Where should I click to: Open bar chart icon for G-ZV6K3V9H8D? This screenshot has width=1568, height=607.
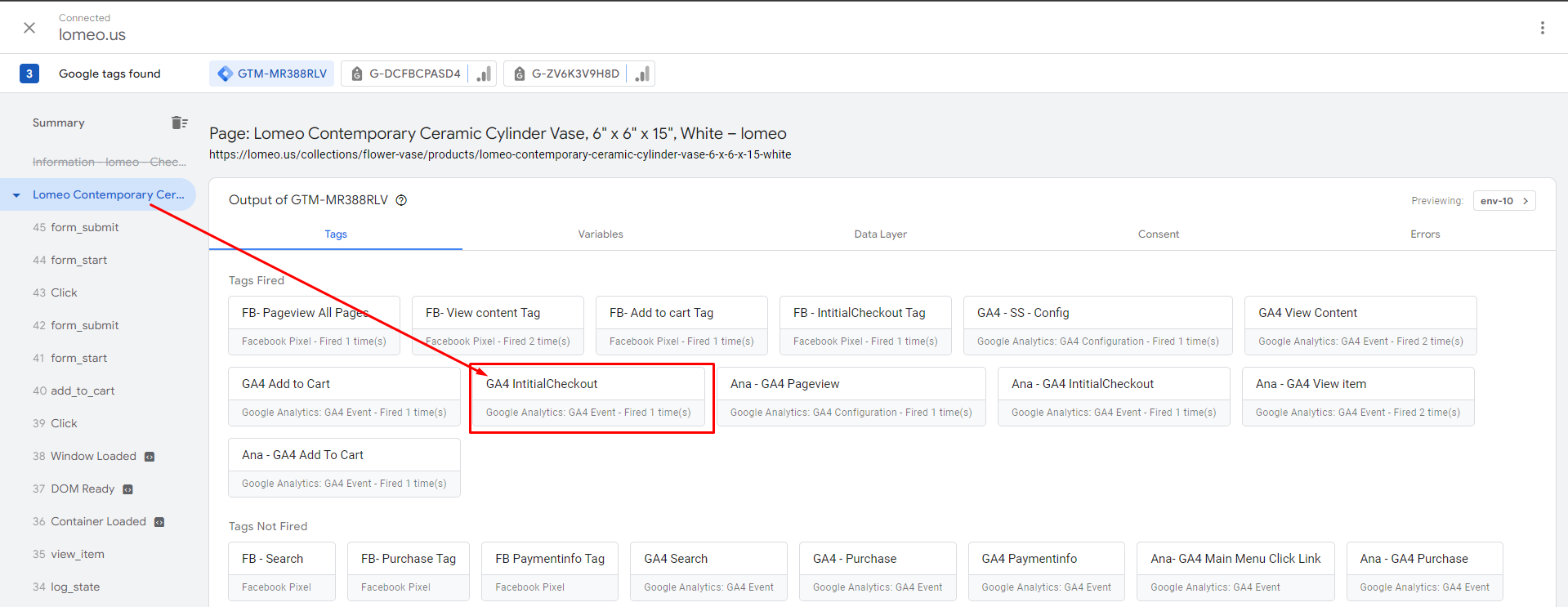click(x=642, y=74)
